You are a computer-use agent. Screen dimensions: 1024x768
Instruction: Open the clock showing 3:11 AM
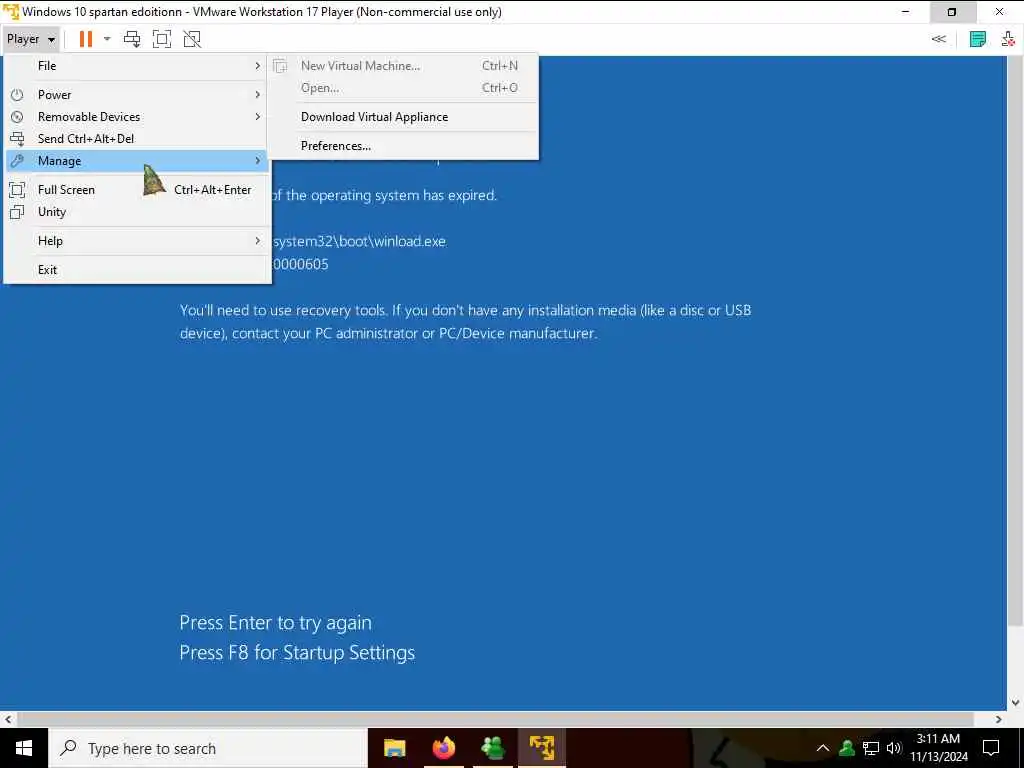pos(938,748)
